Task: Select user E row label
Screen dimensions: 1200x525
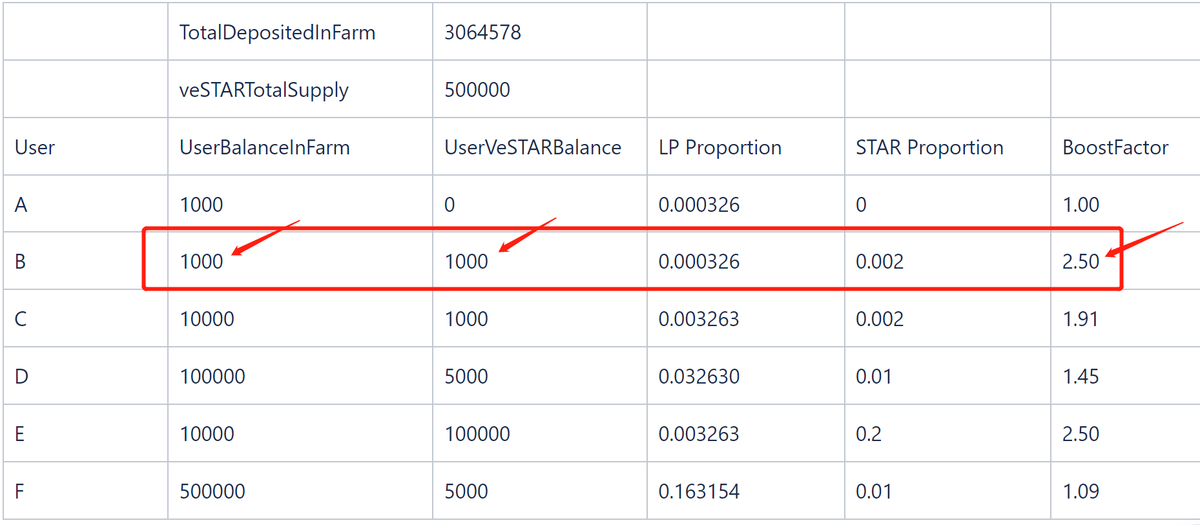Action: [x=21, y=434]
